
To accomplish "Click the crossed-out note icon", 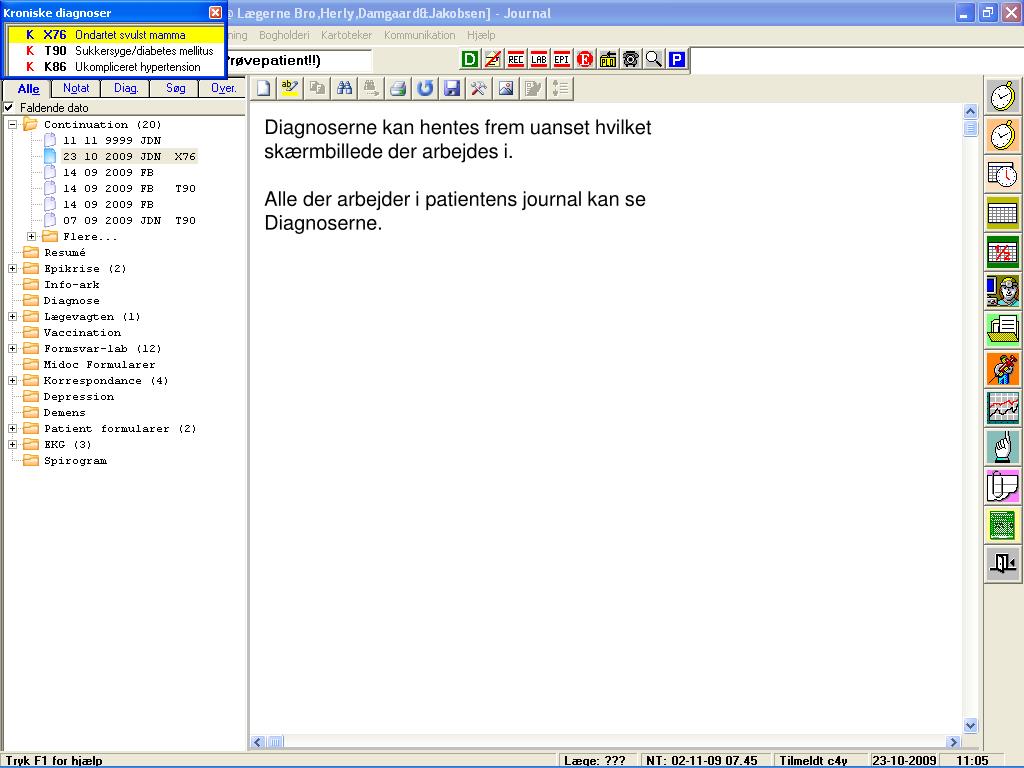I will tap(492, 59).
